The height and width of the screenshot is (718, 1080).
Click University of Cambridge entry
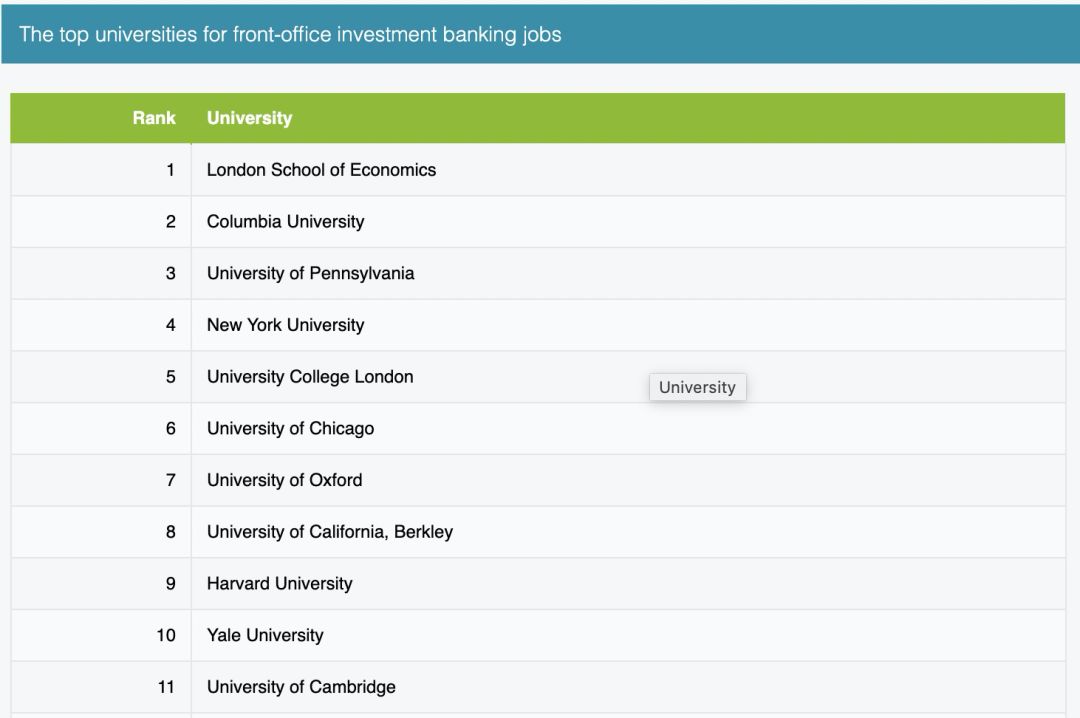[x=301, y=686]
